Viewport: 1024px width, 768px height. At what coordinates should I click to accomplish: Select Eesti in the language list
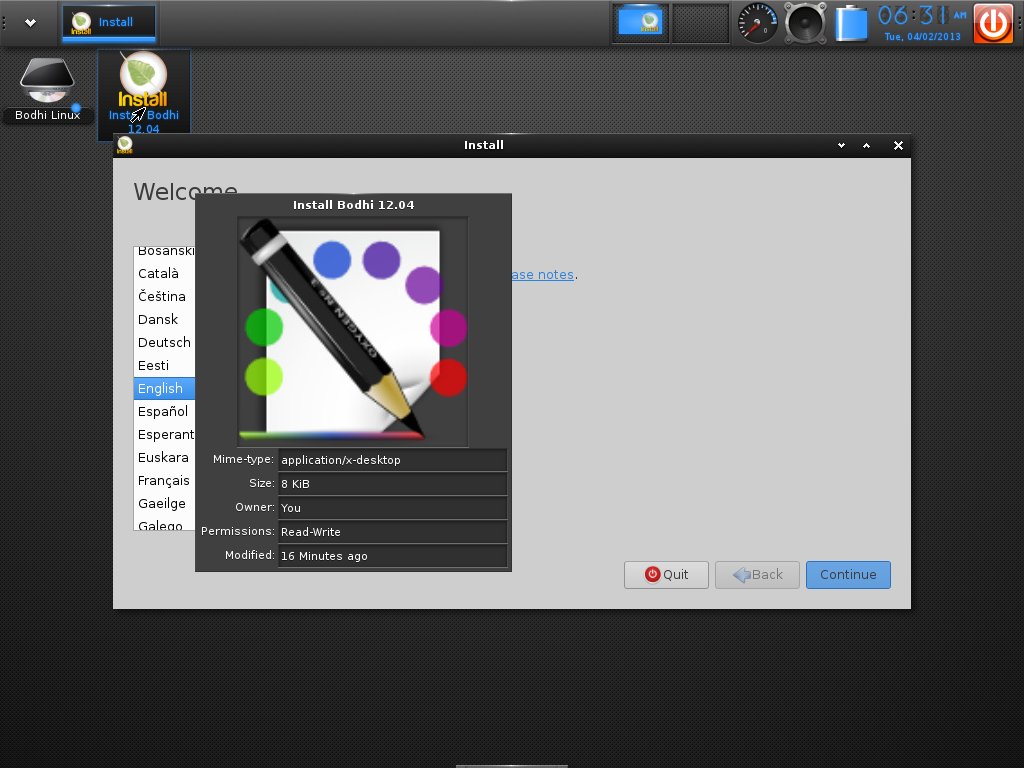click(164, 365)
